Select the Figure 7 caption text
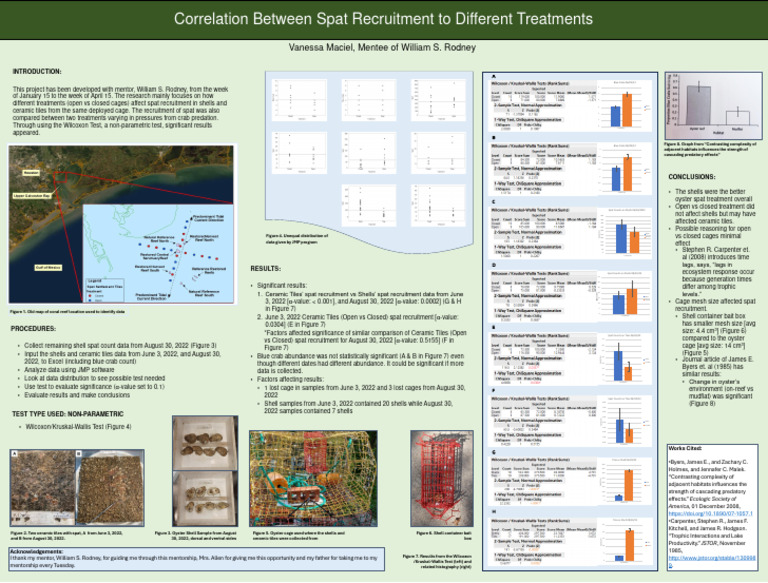The height and width of the screenshot is (583, 768). pyautogui.click(x=437, y=561)
